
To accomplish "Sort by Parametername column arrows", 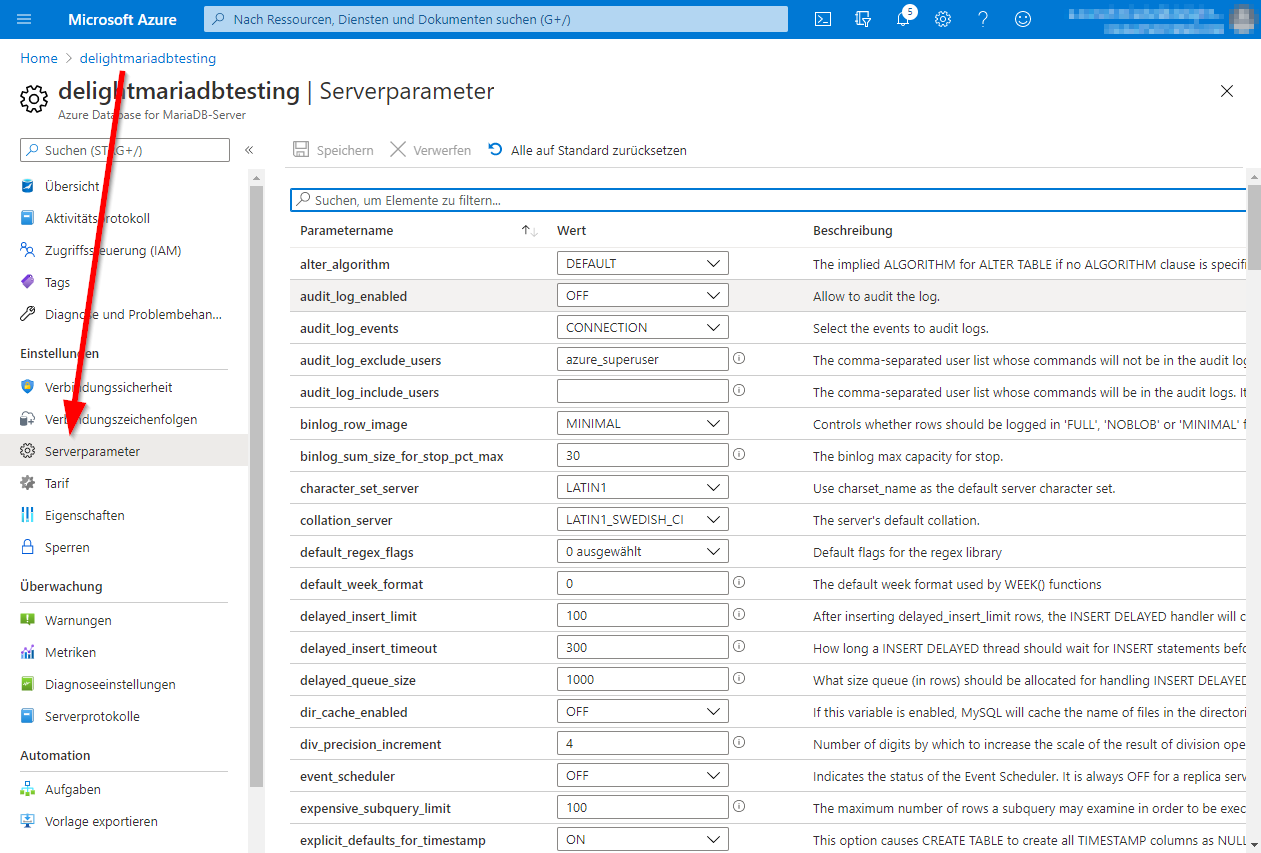I will point(529,231).
